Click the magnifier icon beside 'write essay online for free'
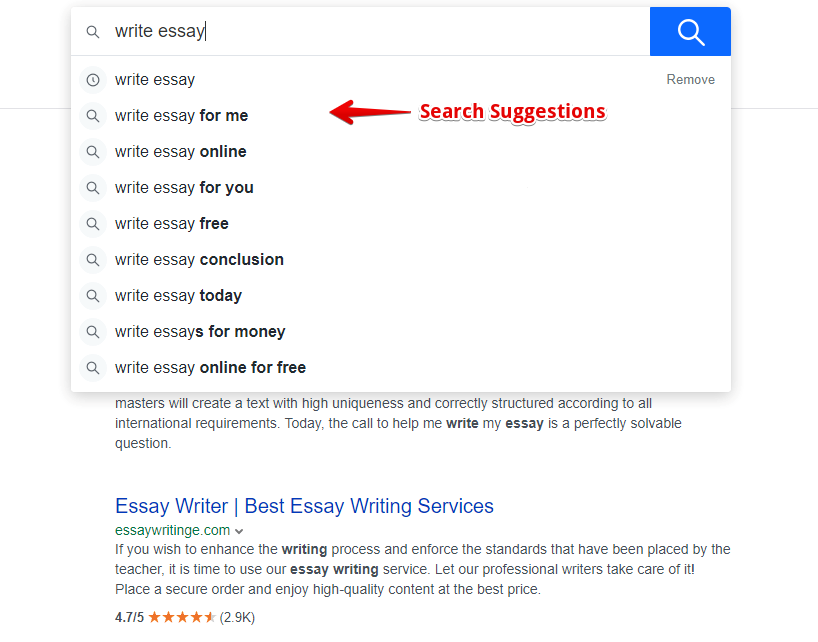Screen dimensions: 818x642 (93, 368)
